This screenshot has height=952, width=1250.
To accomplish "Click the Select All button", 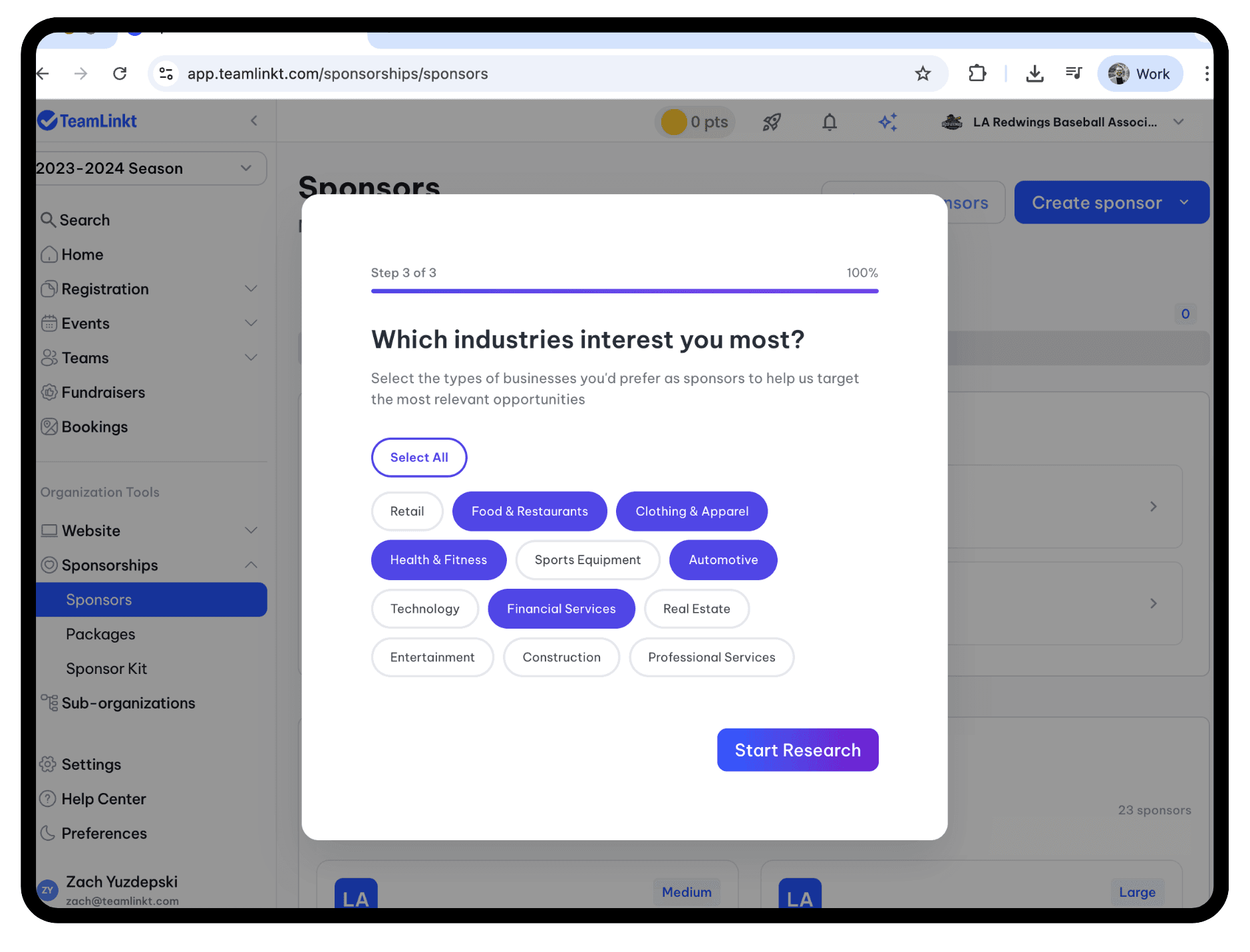I will tap(418, 457).
